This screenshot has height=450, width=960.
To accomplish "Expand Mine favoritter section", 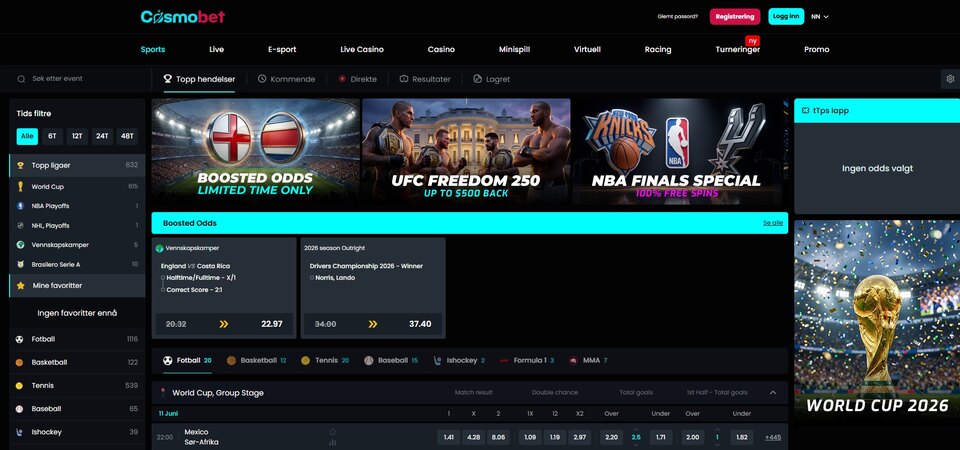I will coord(77,285).
